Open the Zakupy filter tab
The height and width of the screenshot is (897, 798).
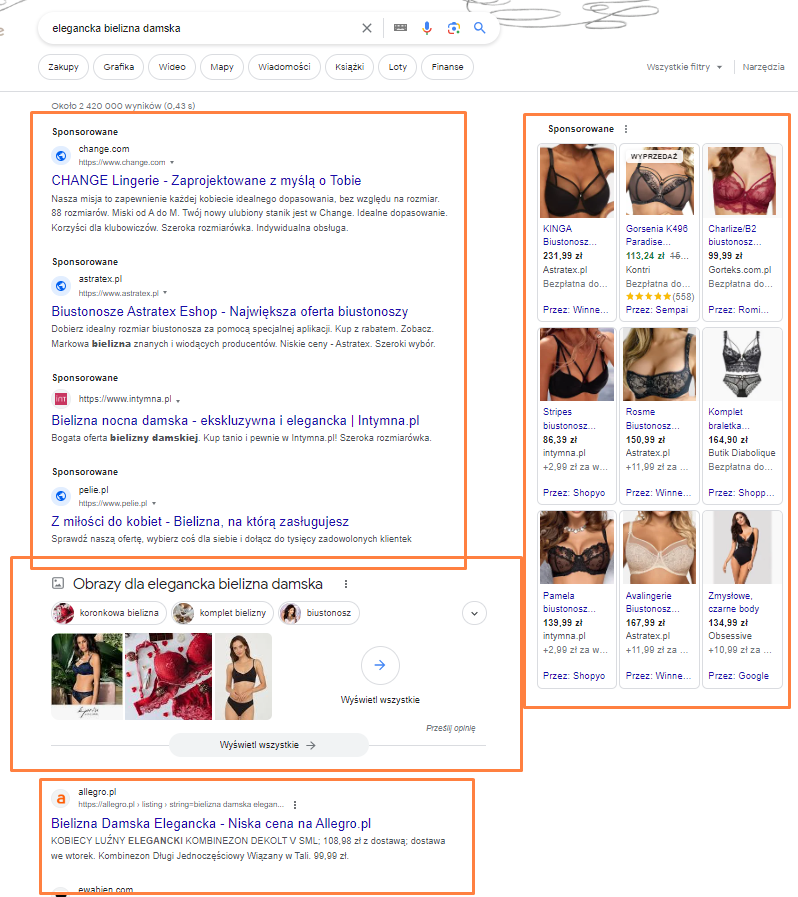click(x=63, y=67)
